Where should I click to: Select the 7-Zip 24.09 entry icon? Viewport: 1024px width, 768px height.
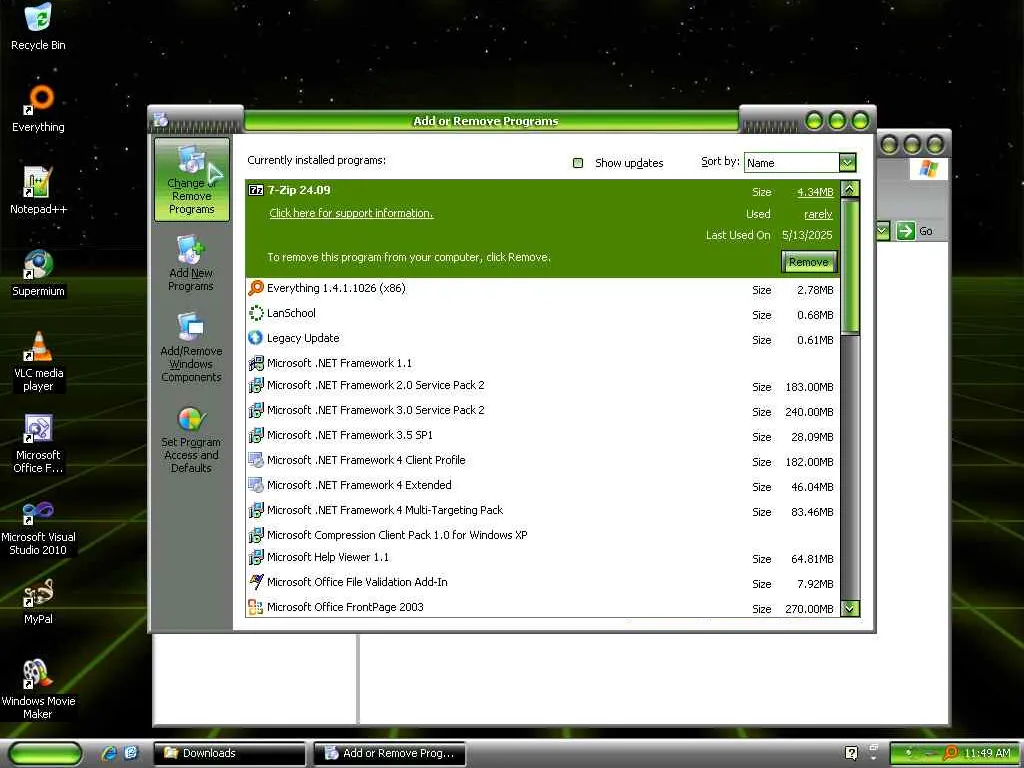256,190
